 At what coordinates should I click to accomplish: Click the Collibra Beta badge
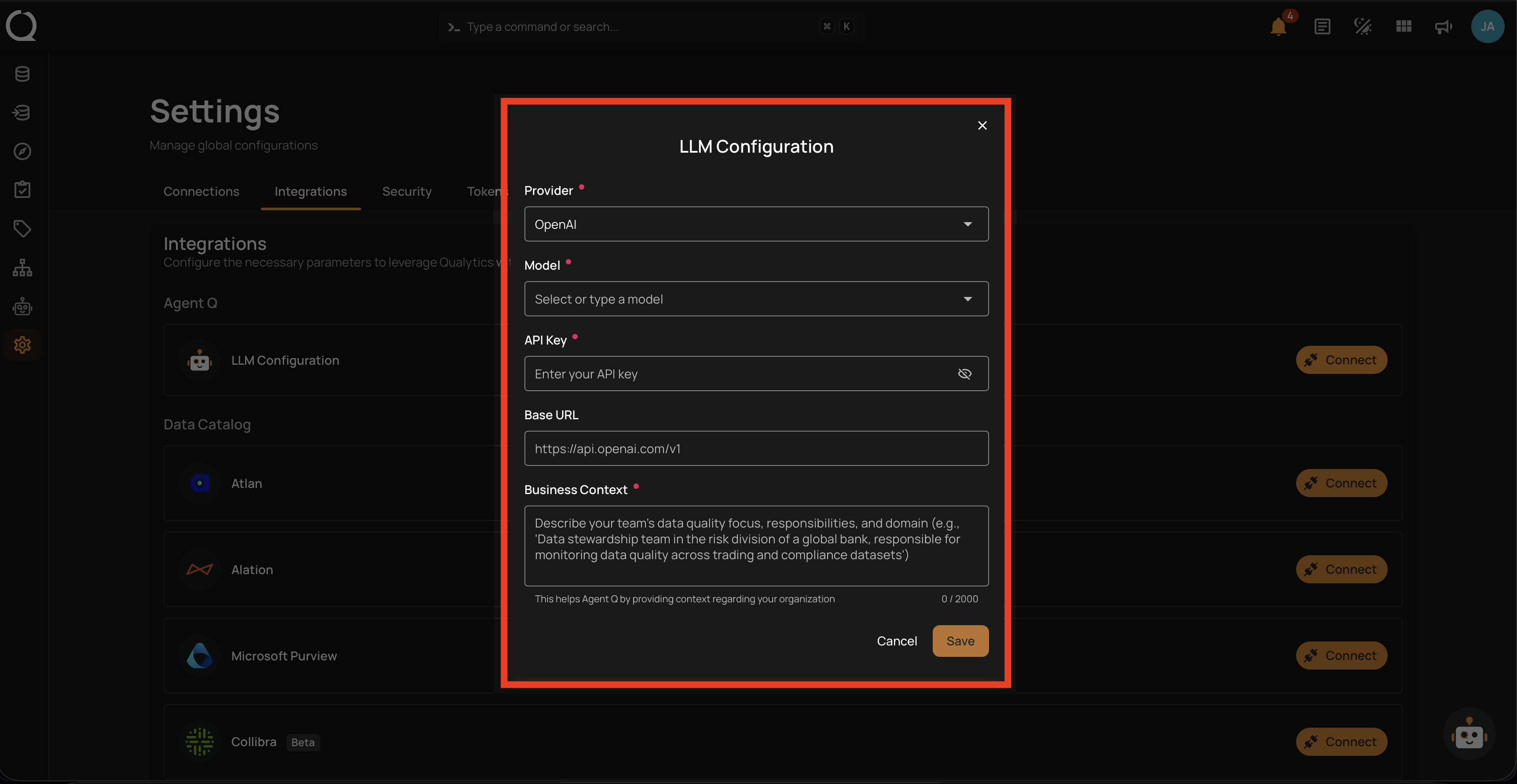tap(303, 742)
